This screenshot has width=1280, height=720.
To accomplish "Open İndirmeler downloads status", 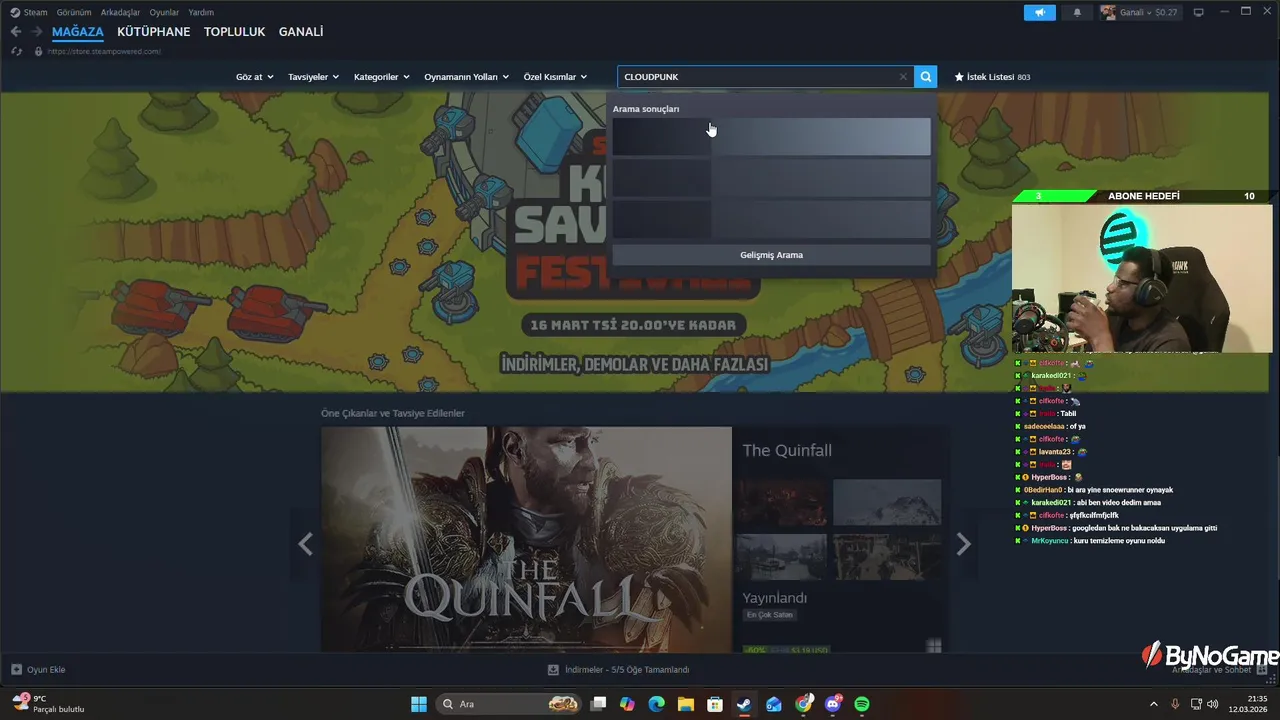I will [619, 670].
